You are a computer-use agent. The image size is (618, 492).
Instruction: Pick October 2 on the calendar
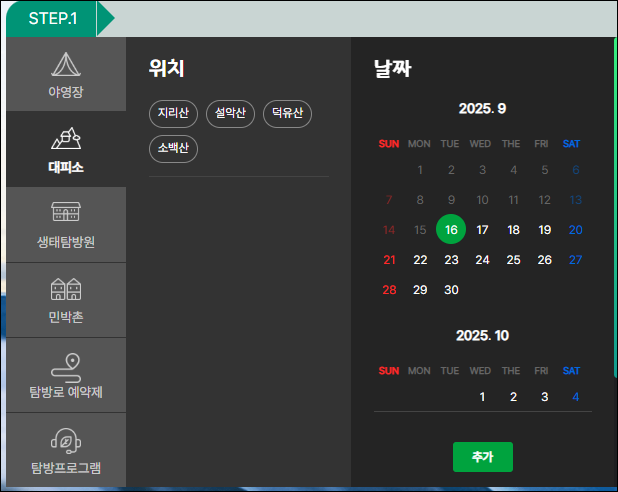coord(513,397)
